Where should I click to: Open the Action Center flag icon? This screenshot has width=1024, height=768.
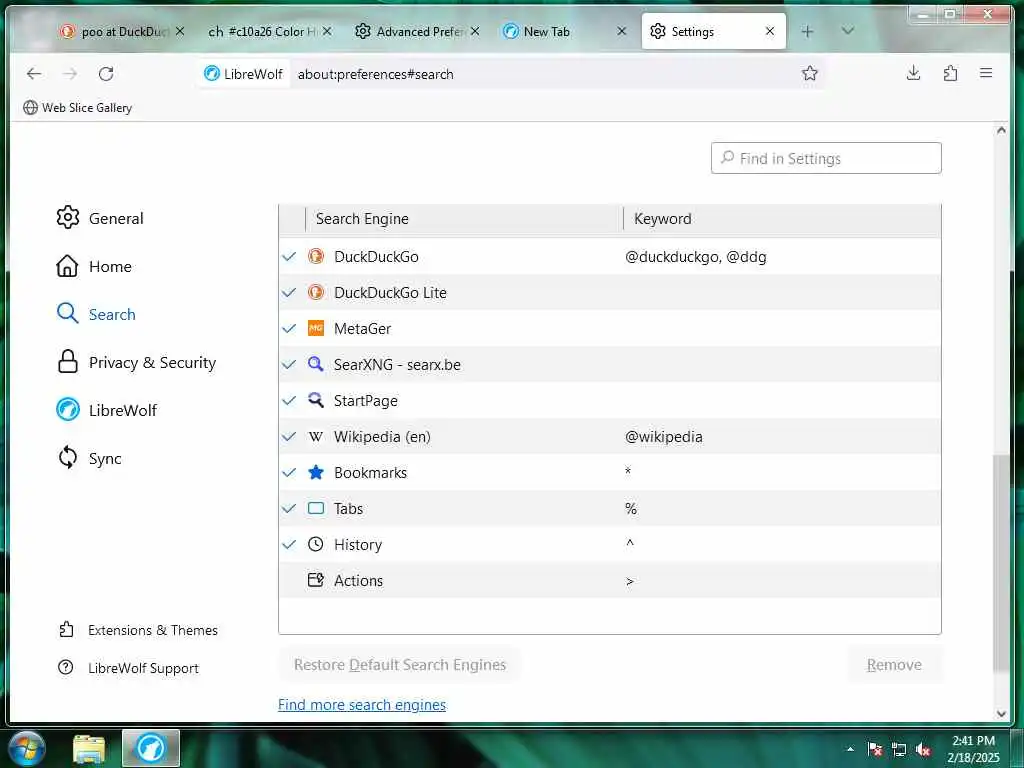tap(875, 750)
